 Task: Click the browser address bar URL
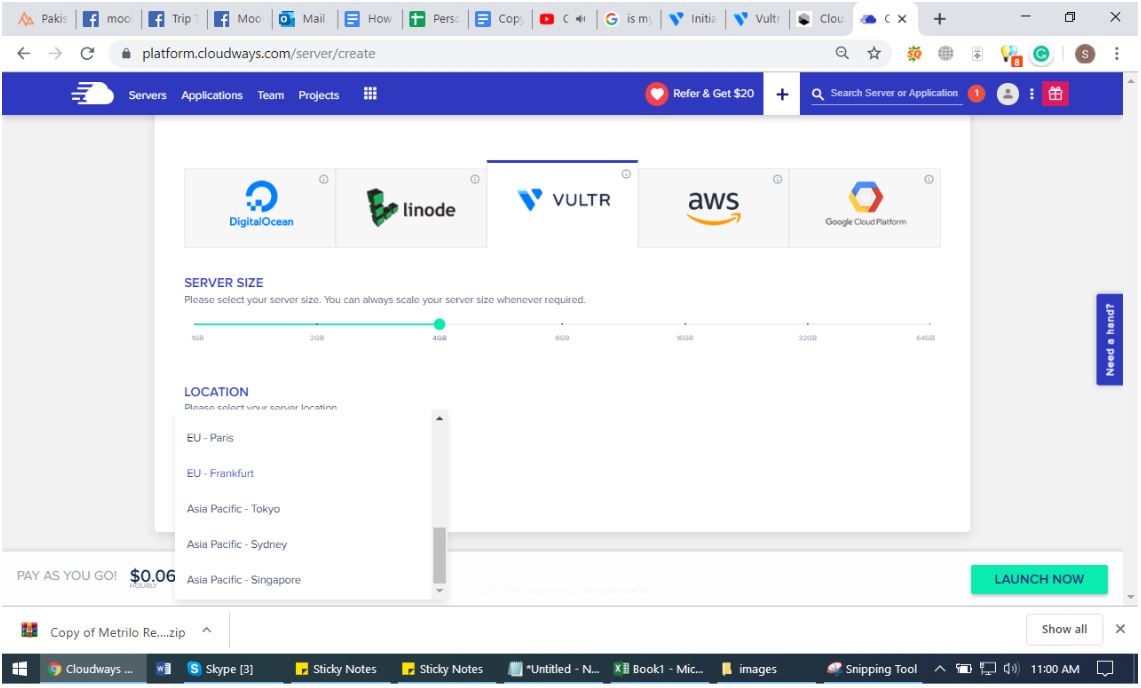(x=258, y=53)
